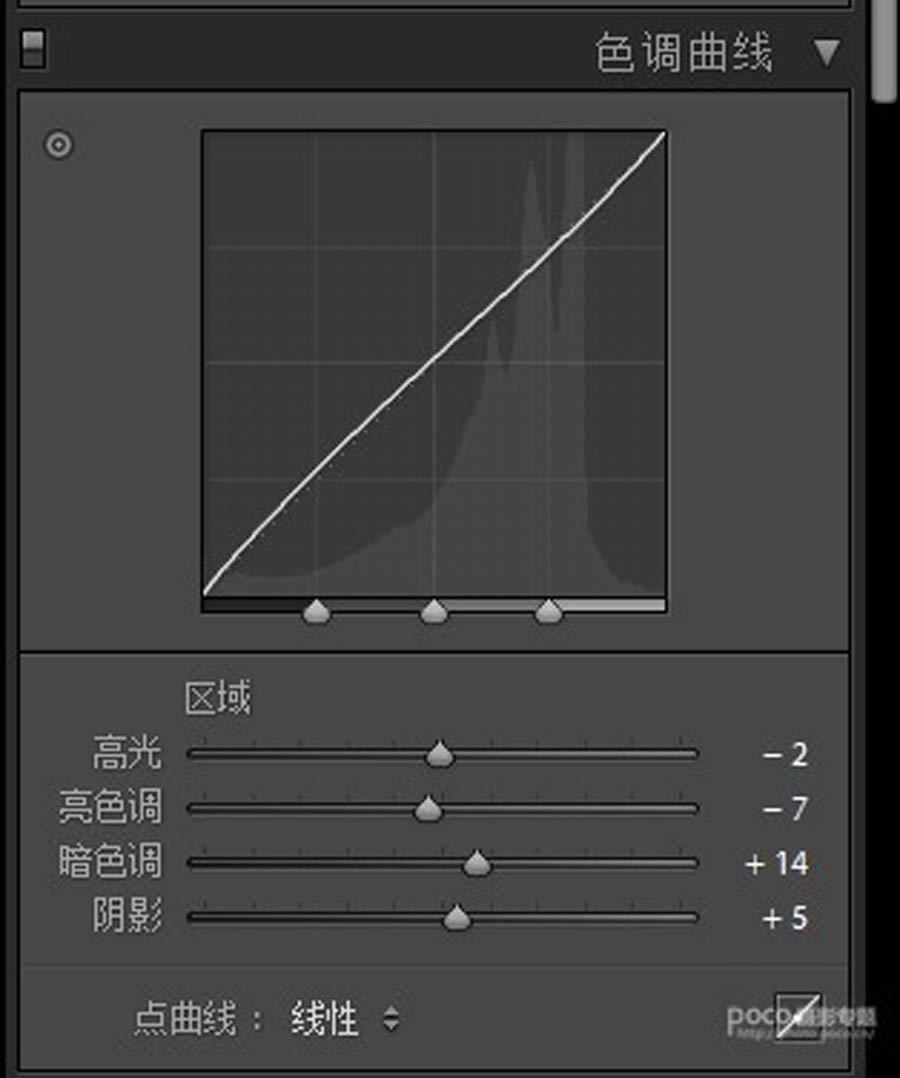Select the targeted adjustment tool

(x=57, y=145)
